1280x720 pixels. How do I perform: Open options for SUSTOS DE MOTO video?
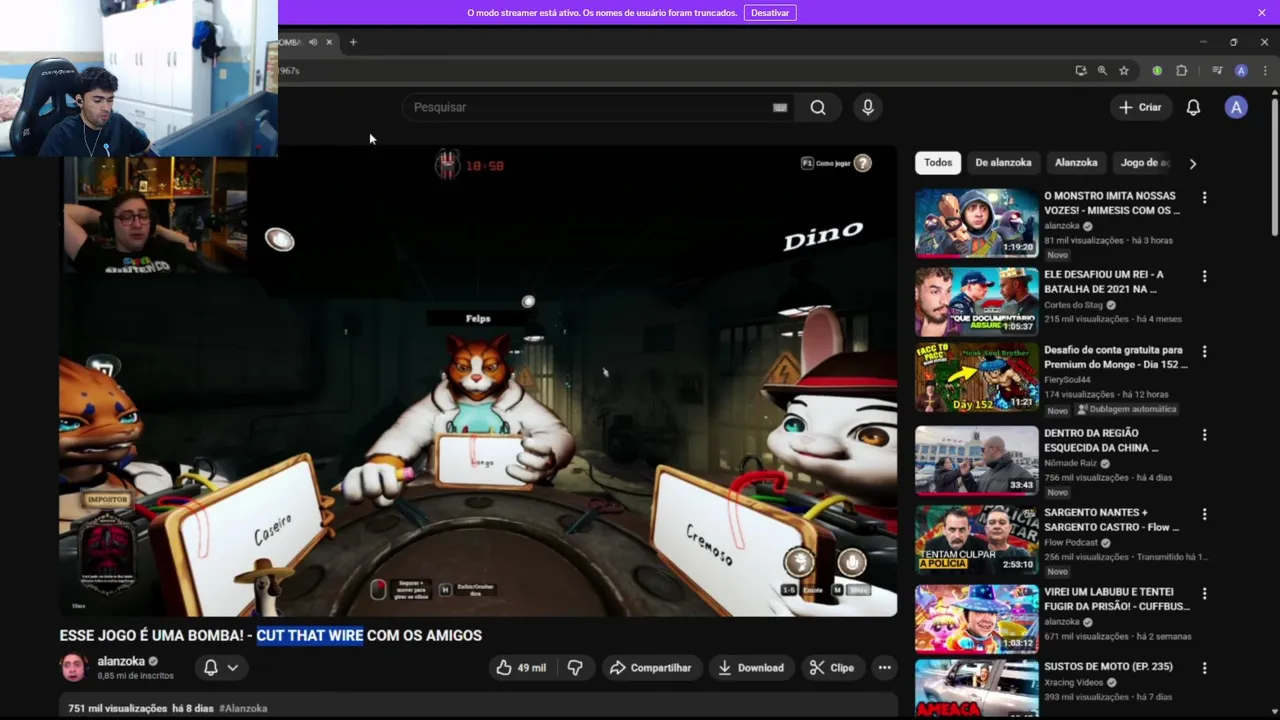point(1204,668)
